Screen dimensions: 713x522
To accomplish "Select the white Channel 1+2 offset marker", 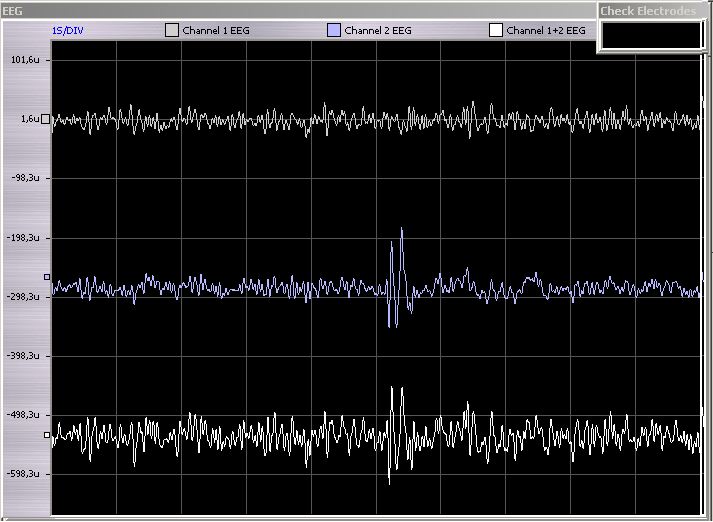I will click(47, 435).
